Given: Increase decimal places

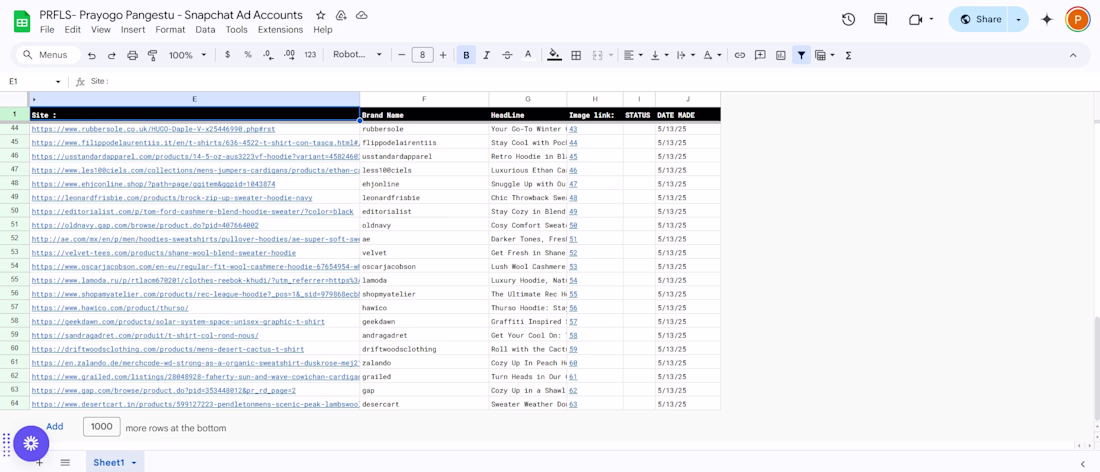Looking at the screenshot, I should tap(289, 55).
